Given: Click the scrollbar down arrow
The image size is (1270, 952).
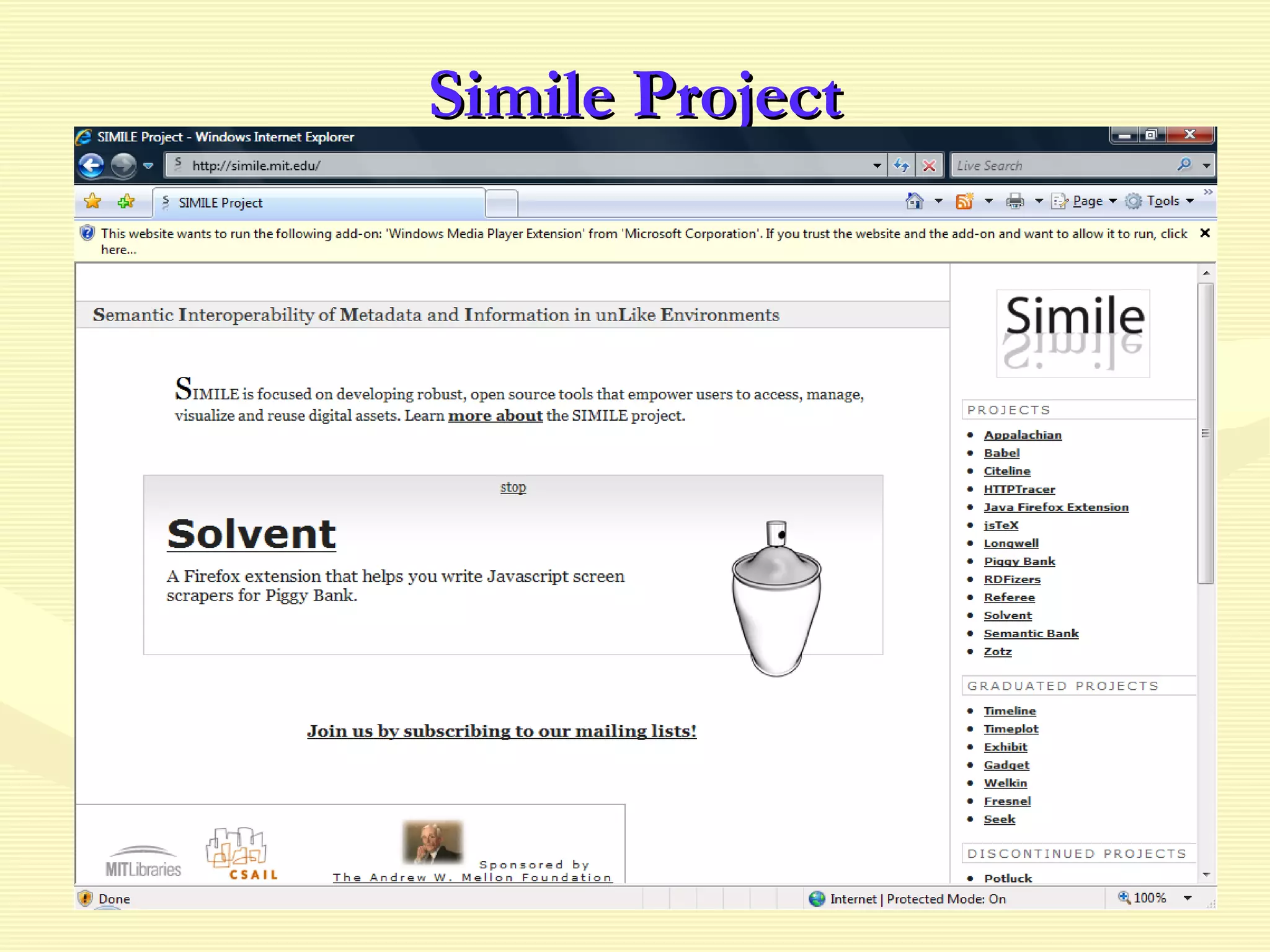Looking at the screenshot, I should pos(1206,875).
